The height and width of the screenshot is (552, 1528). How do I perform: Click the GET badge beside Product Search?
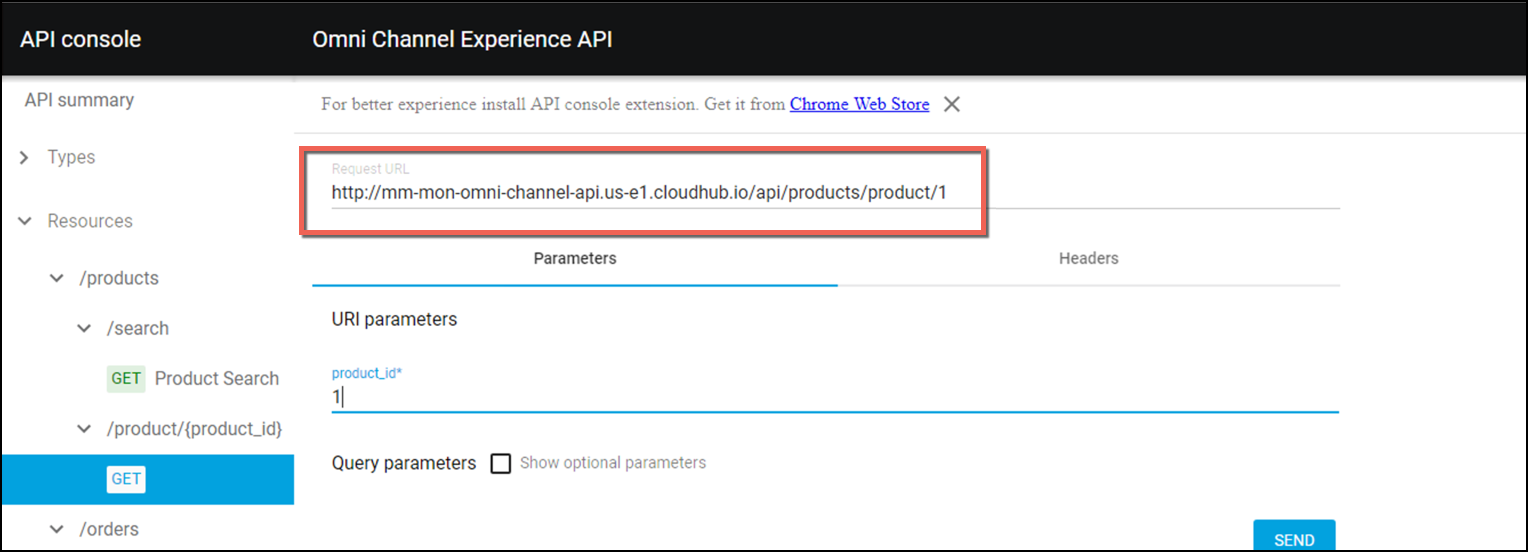point(126,378)
